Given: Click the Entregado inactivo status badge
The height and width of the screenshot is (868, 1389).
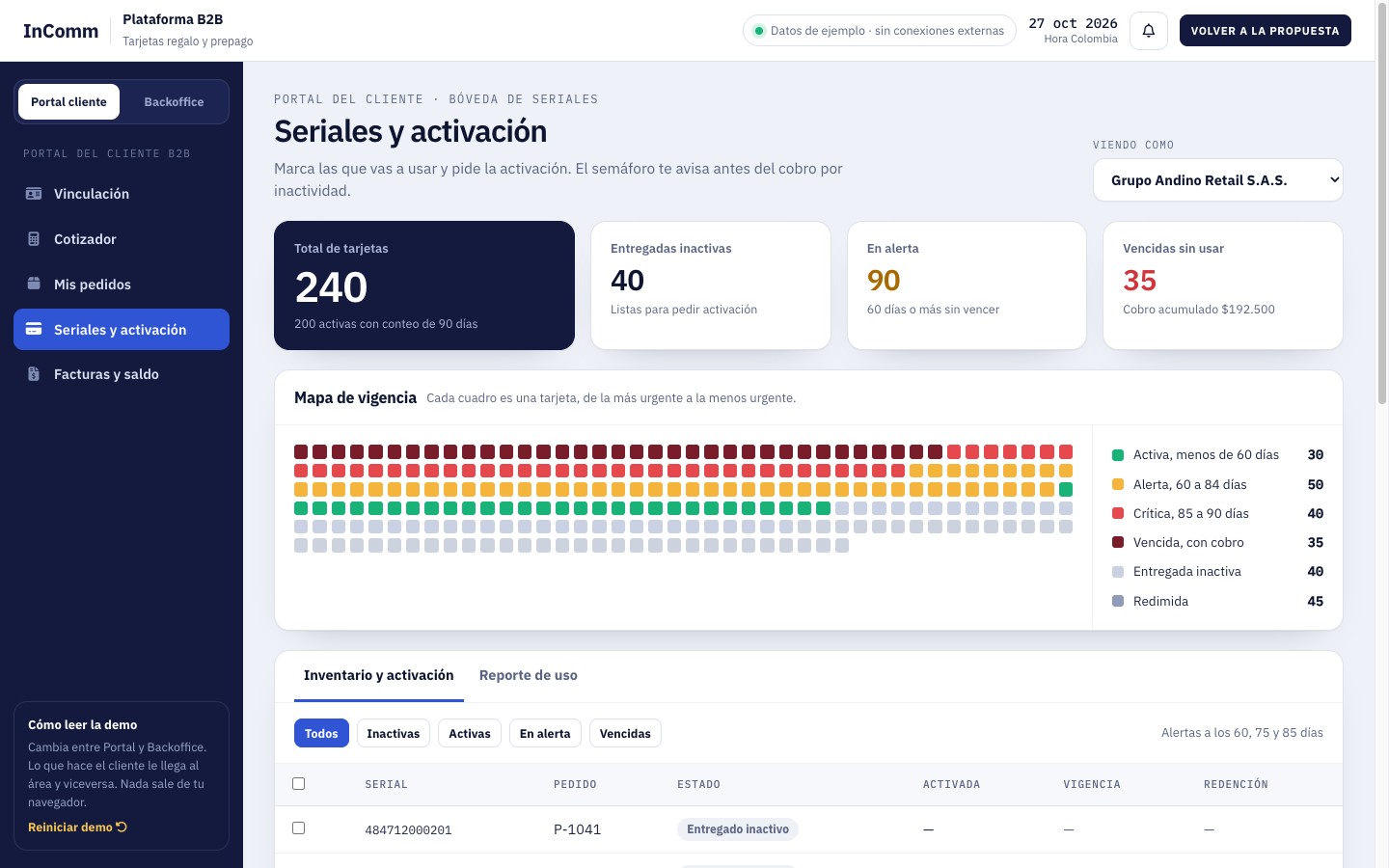Looking at the screenshot, I should [x=738, y=829].
